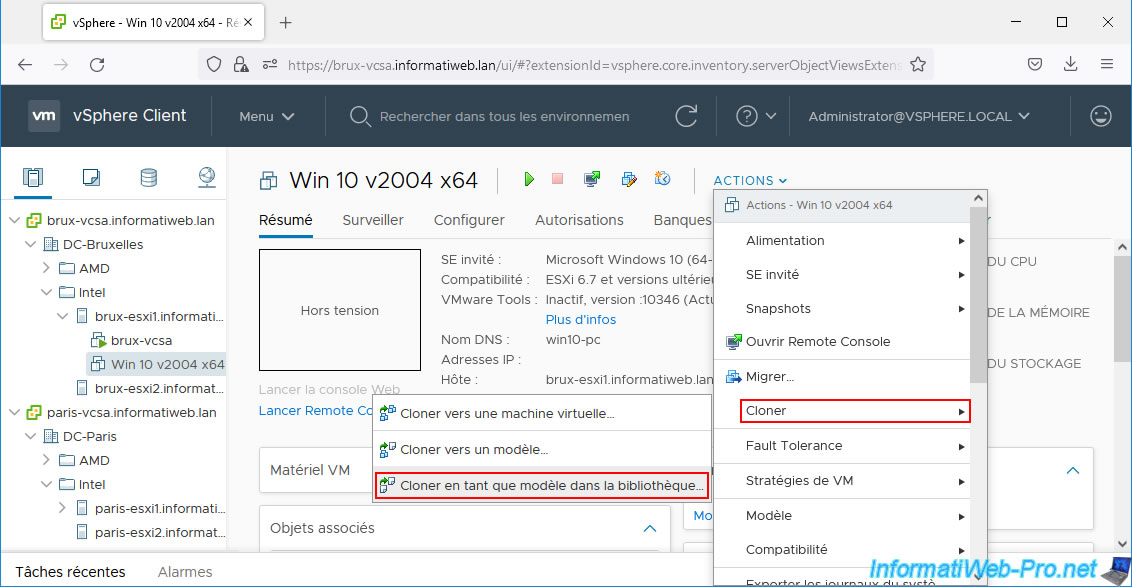Open the ACTIONS dropdown
This screenshot has height=587, width=1132.
(750, 181)
